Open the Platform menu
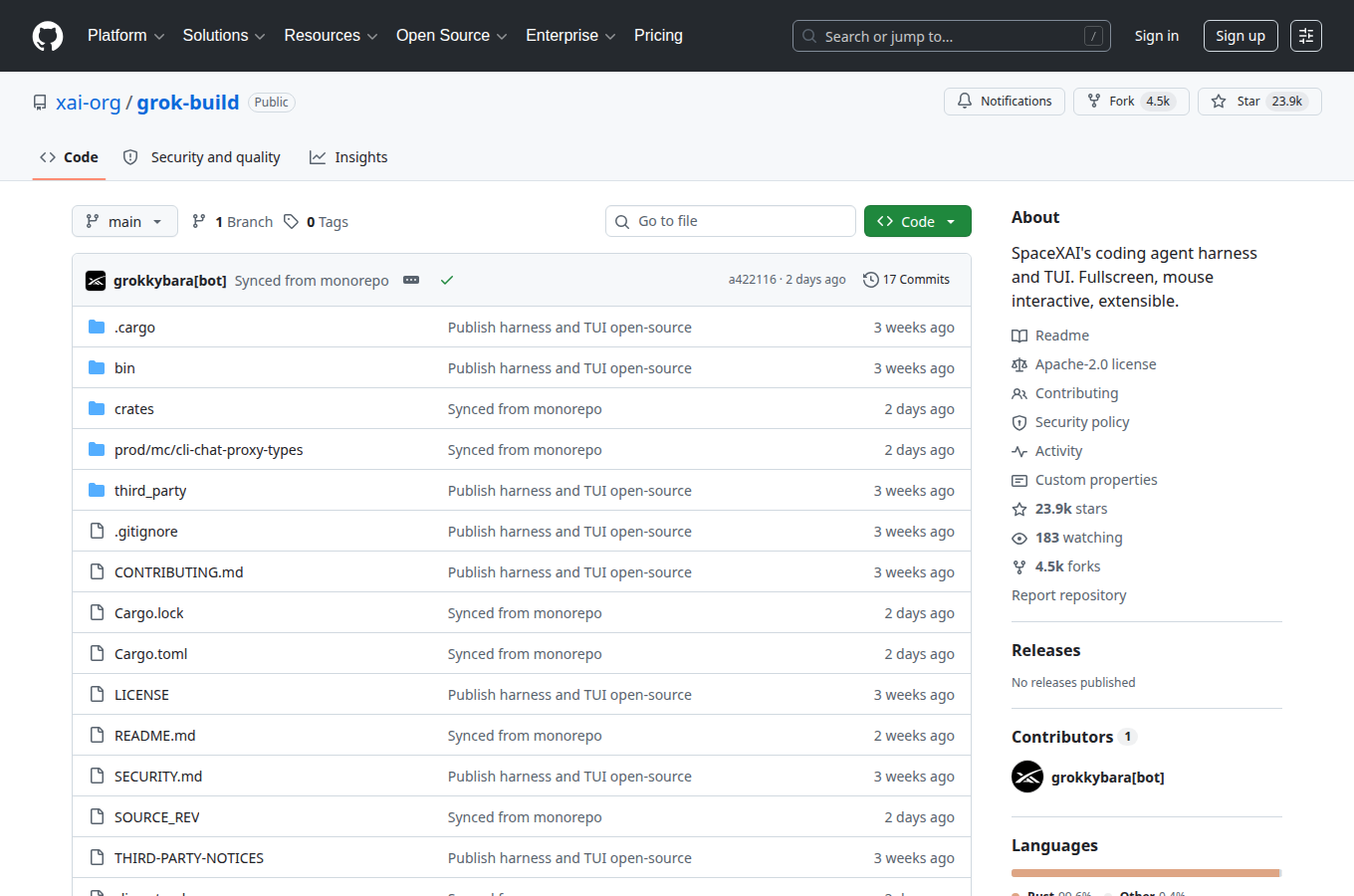Screen dimensions: 1354x896 point(126,36)
